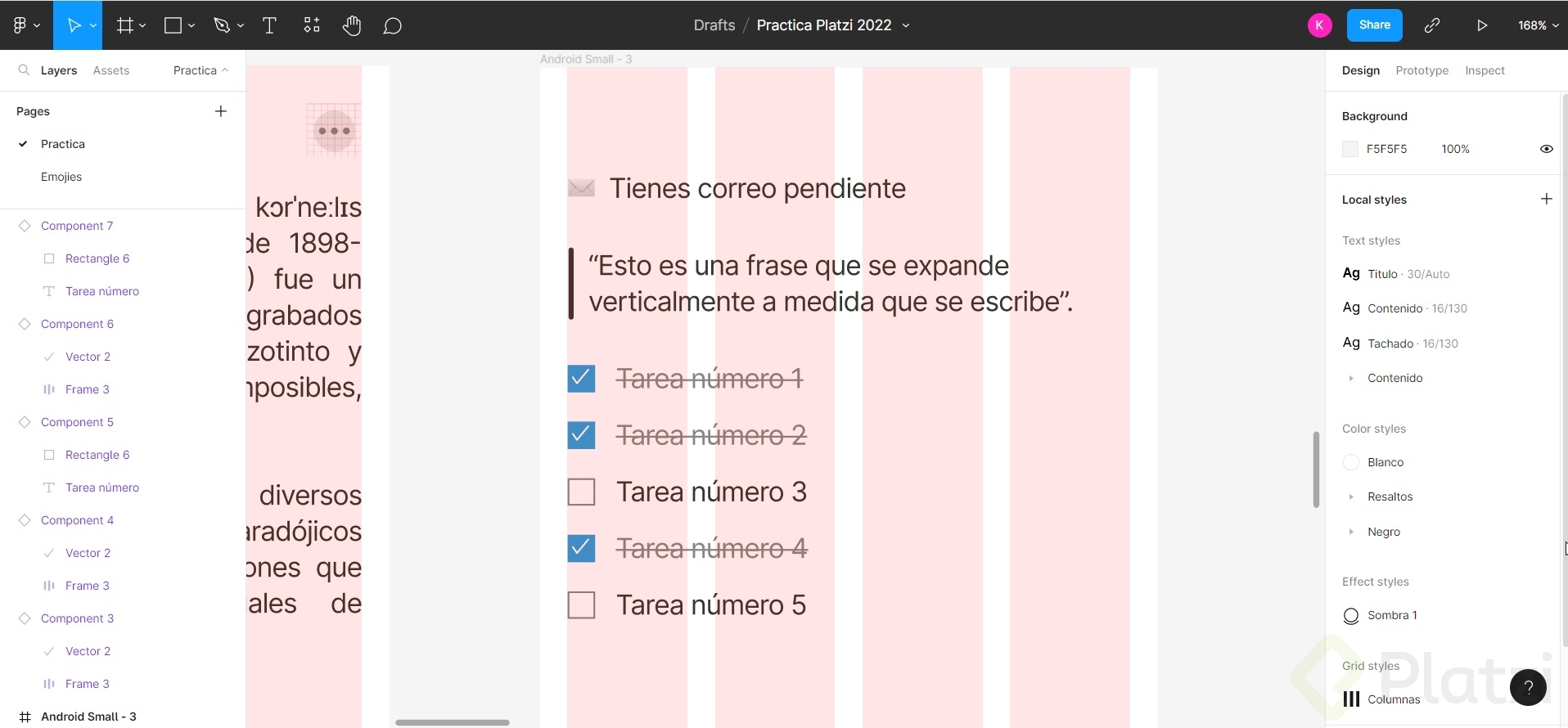Edit background opacity 100% field
1568x728 pixels.
point(1455,149)
